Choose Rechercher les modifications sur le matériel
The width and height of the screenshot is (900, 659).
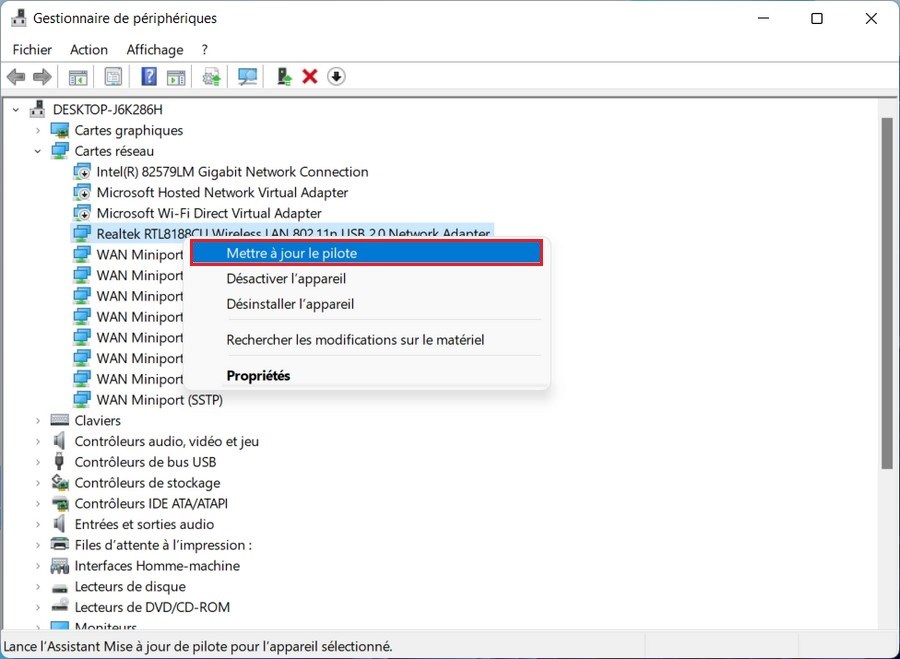pos(367,339)
